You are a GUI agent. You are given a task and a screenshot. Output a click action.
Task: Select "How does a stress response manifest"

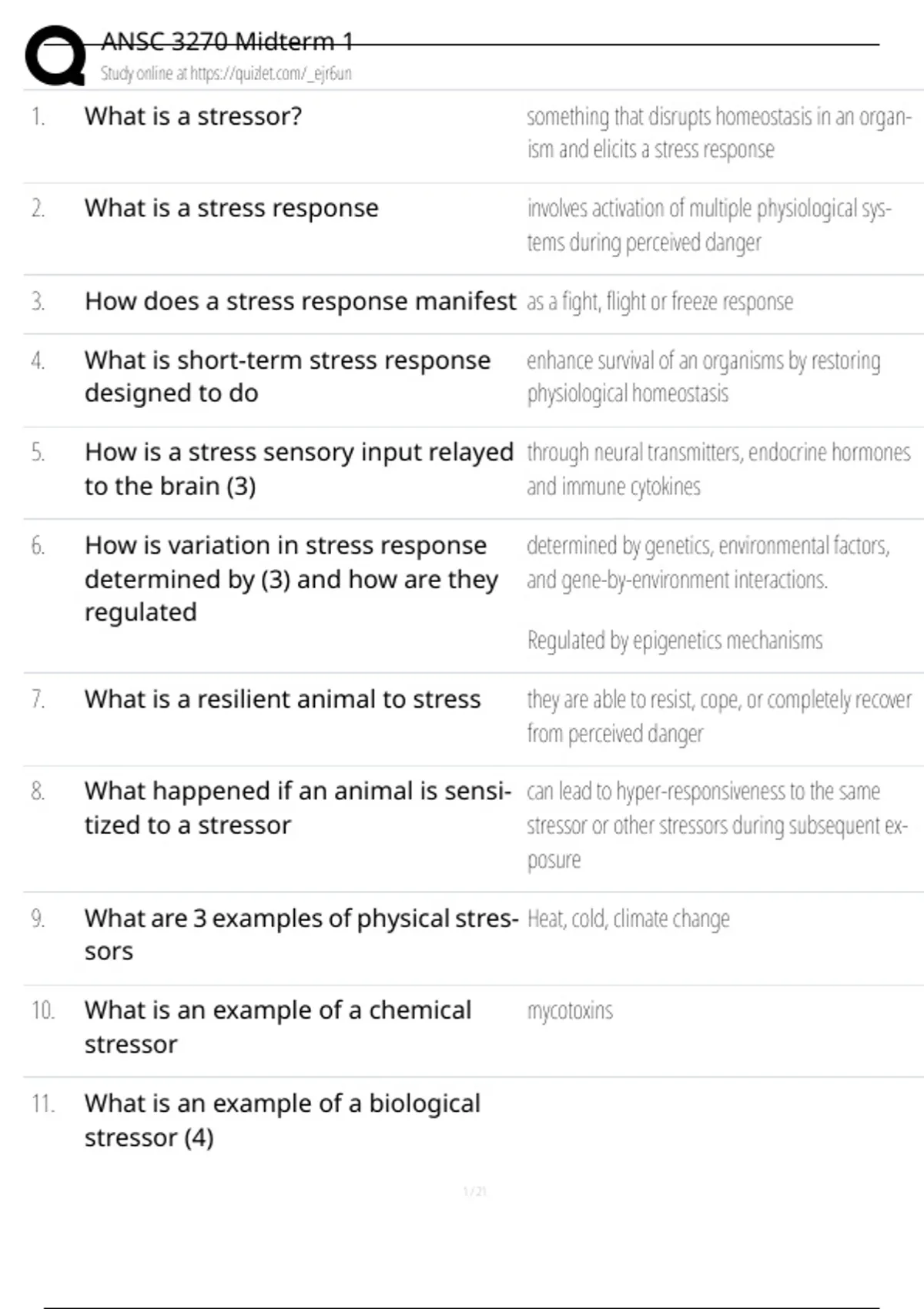tap(300, 301)
